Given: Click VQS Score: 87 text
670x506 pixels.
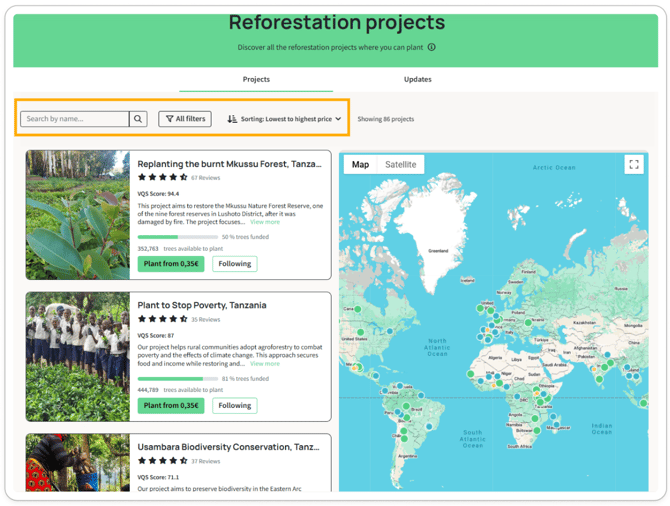Looking at the screenshot, I should (x=156, y=335).
